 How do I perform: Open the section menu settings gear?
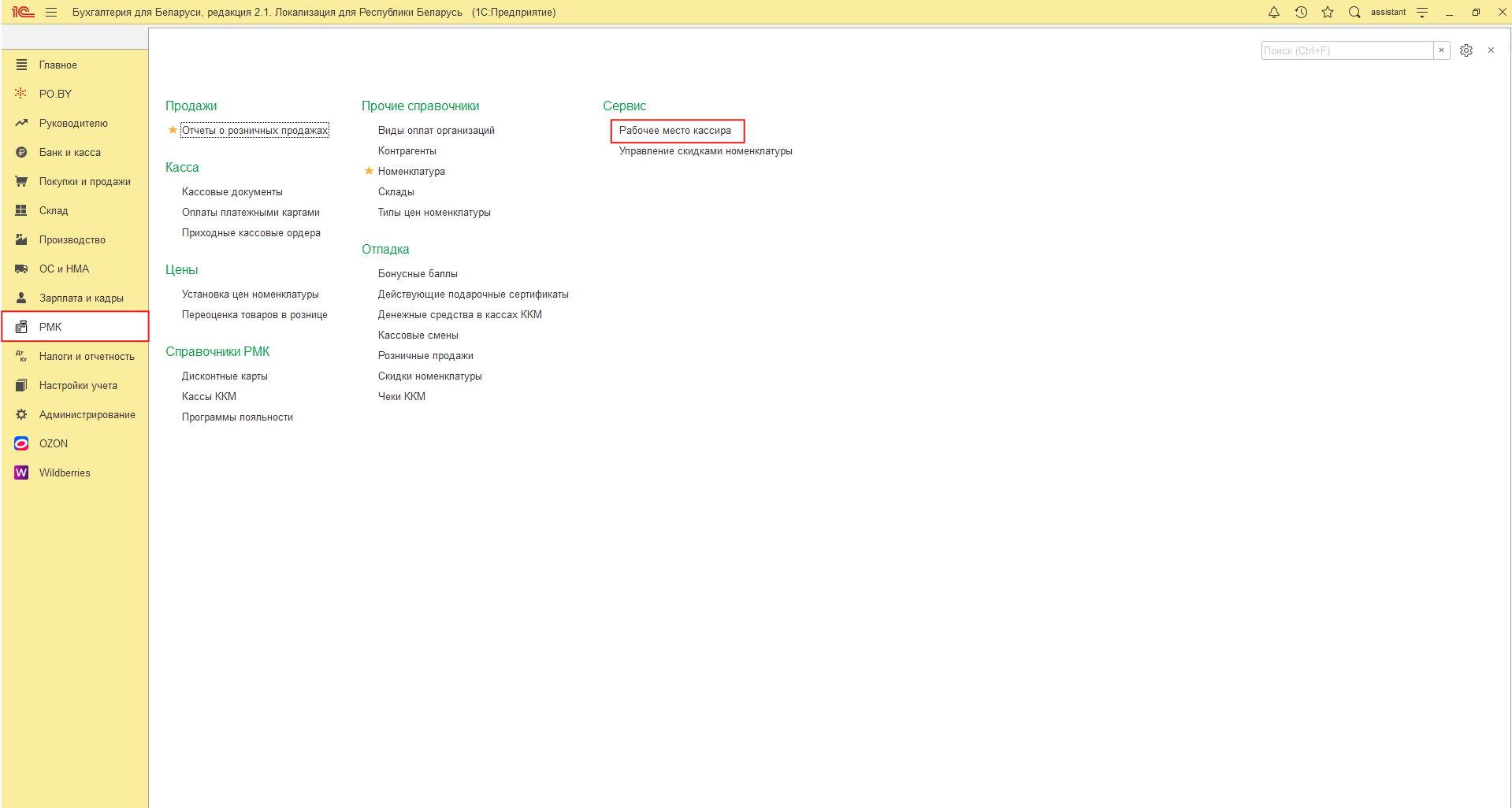pyautogui.click(x=1466, y=50)
